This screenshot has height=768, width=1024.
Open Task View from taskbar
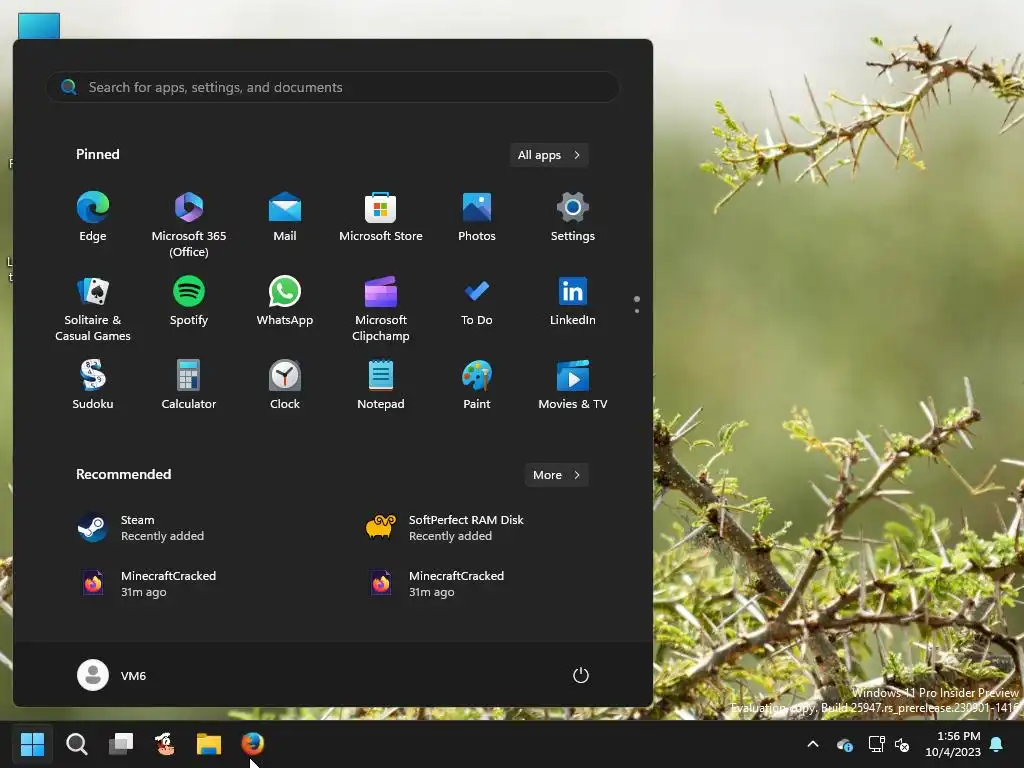pyautogui.click(x=121, y=744)
